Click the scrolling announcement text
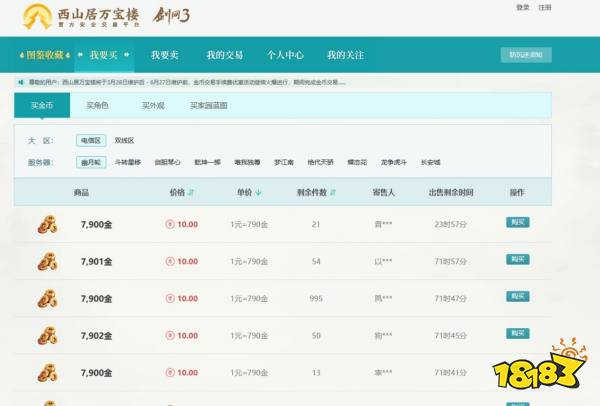 point(188,82)
